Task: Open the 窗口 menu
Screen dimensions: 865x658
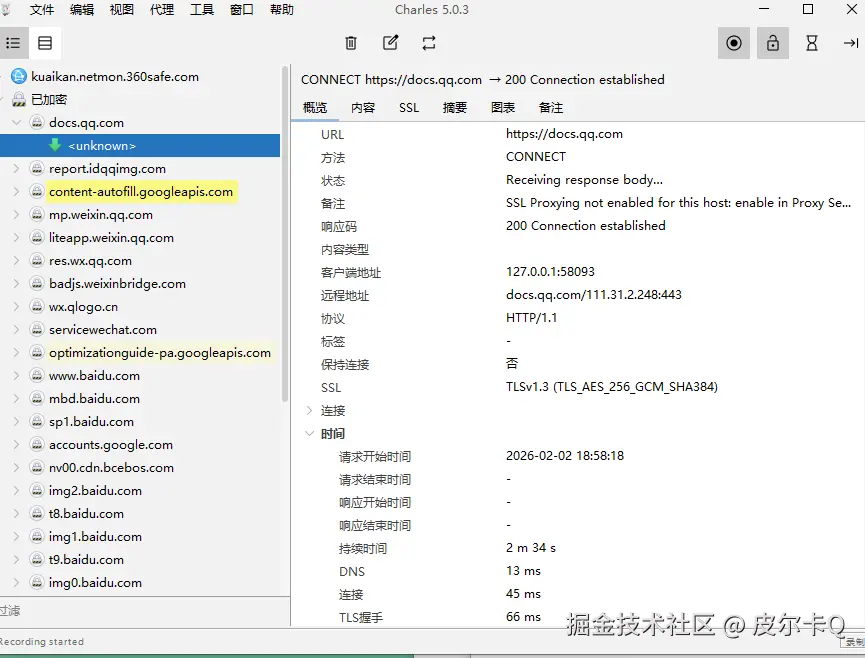Action: [242, 9]
